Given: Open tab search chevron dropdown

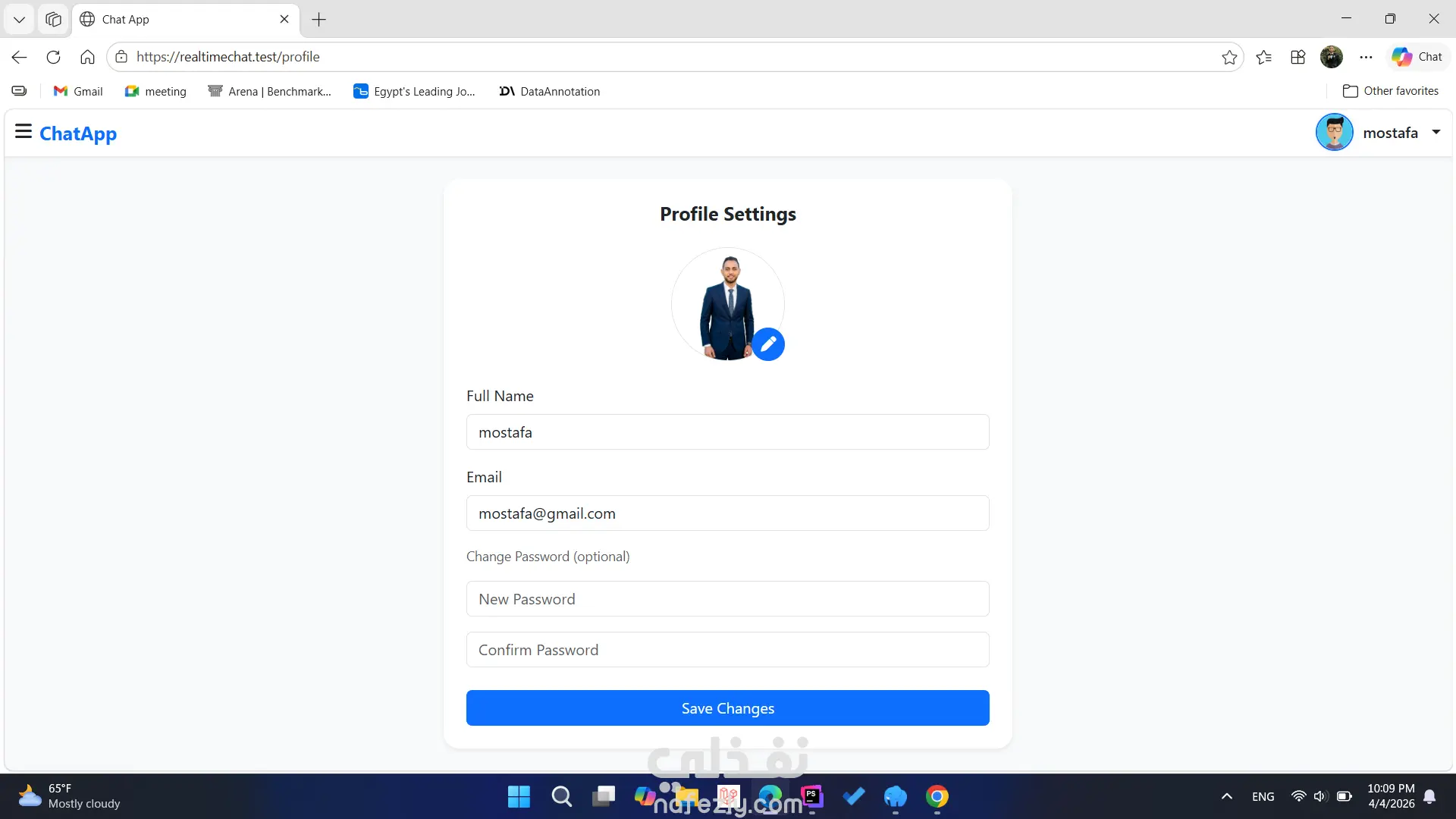Looking at the screenshot, I should pos(19,19).
